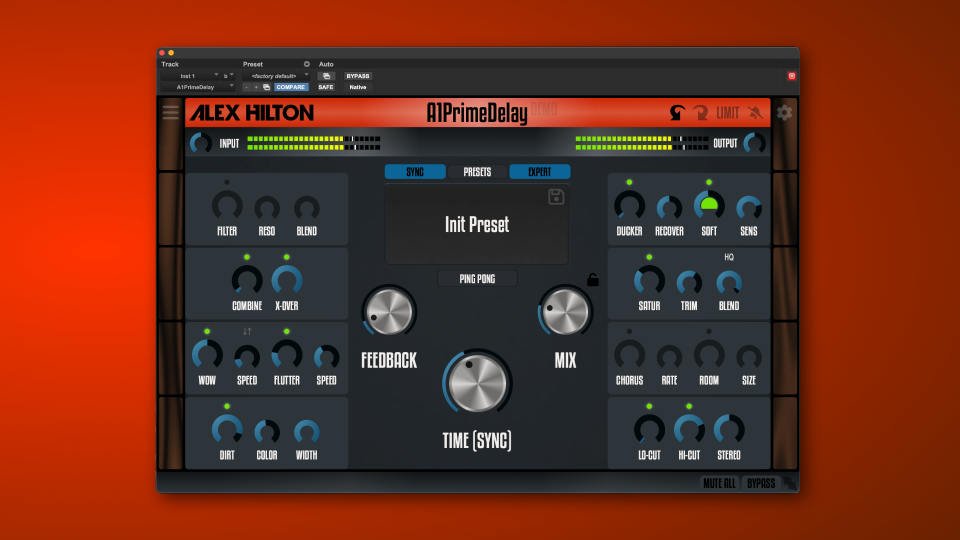Click the crossed-out bell icon in the header
Viewport: 960px width, 540px height.
pos(756,113)
